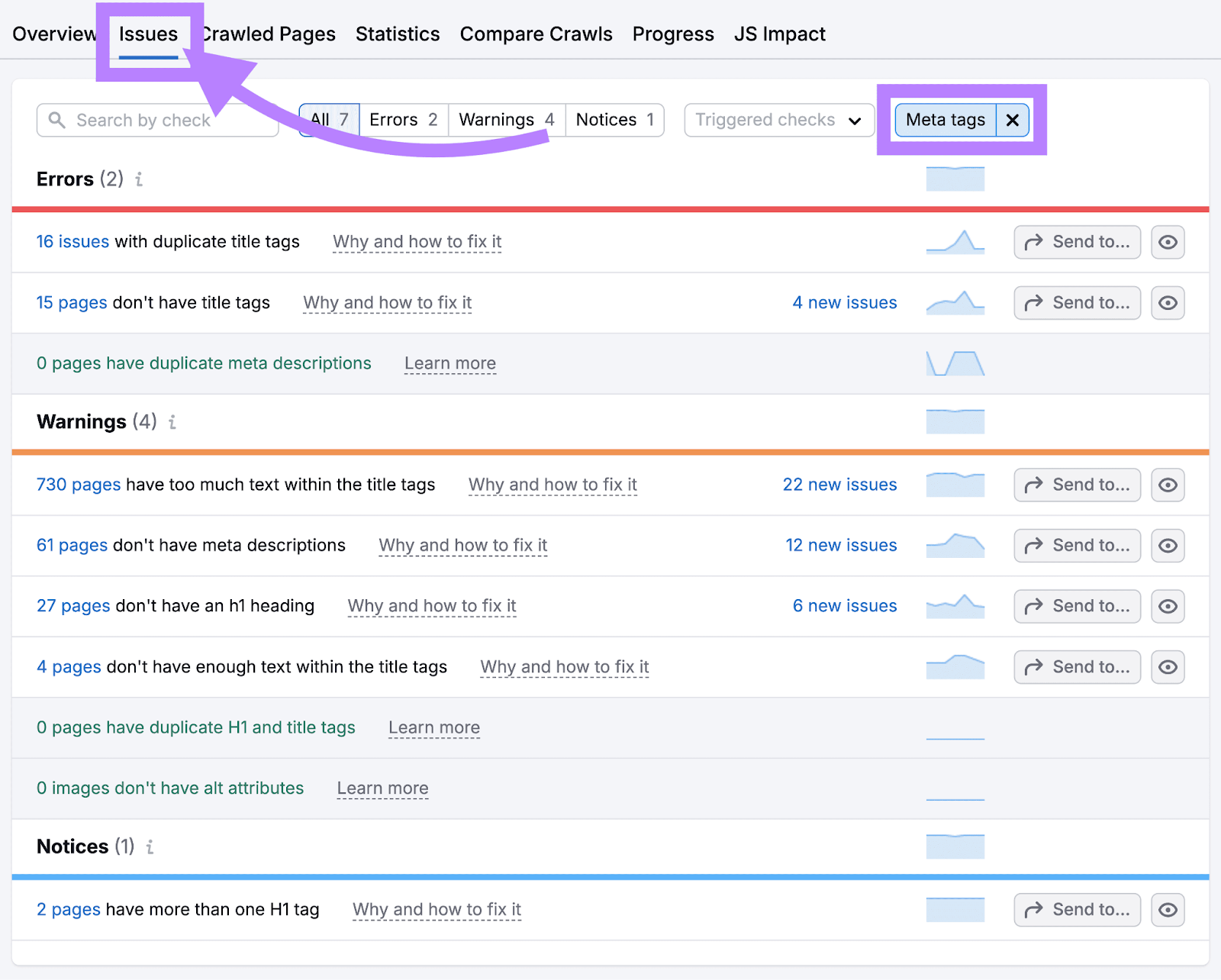This screenshot has height=980, width=1221.
Task: Remove the Meta tags filter
Action: pos(1013,120)
